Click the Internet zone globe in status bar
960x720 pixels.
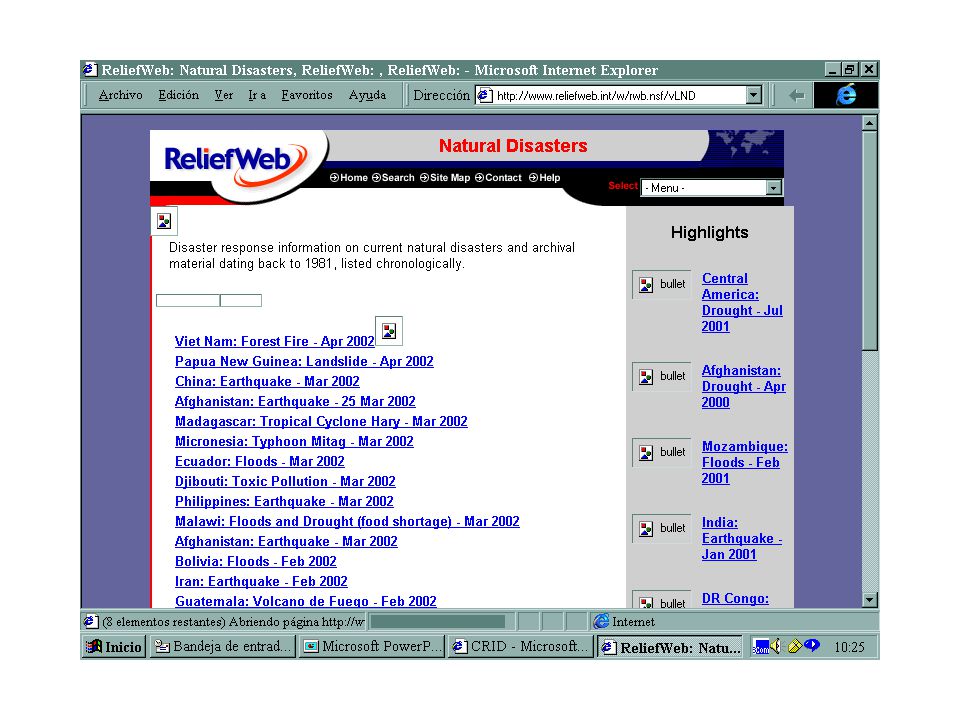pos(601,621)
